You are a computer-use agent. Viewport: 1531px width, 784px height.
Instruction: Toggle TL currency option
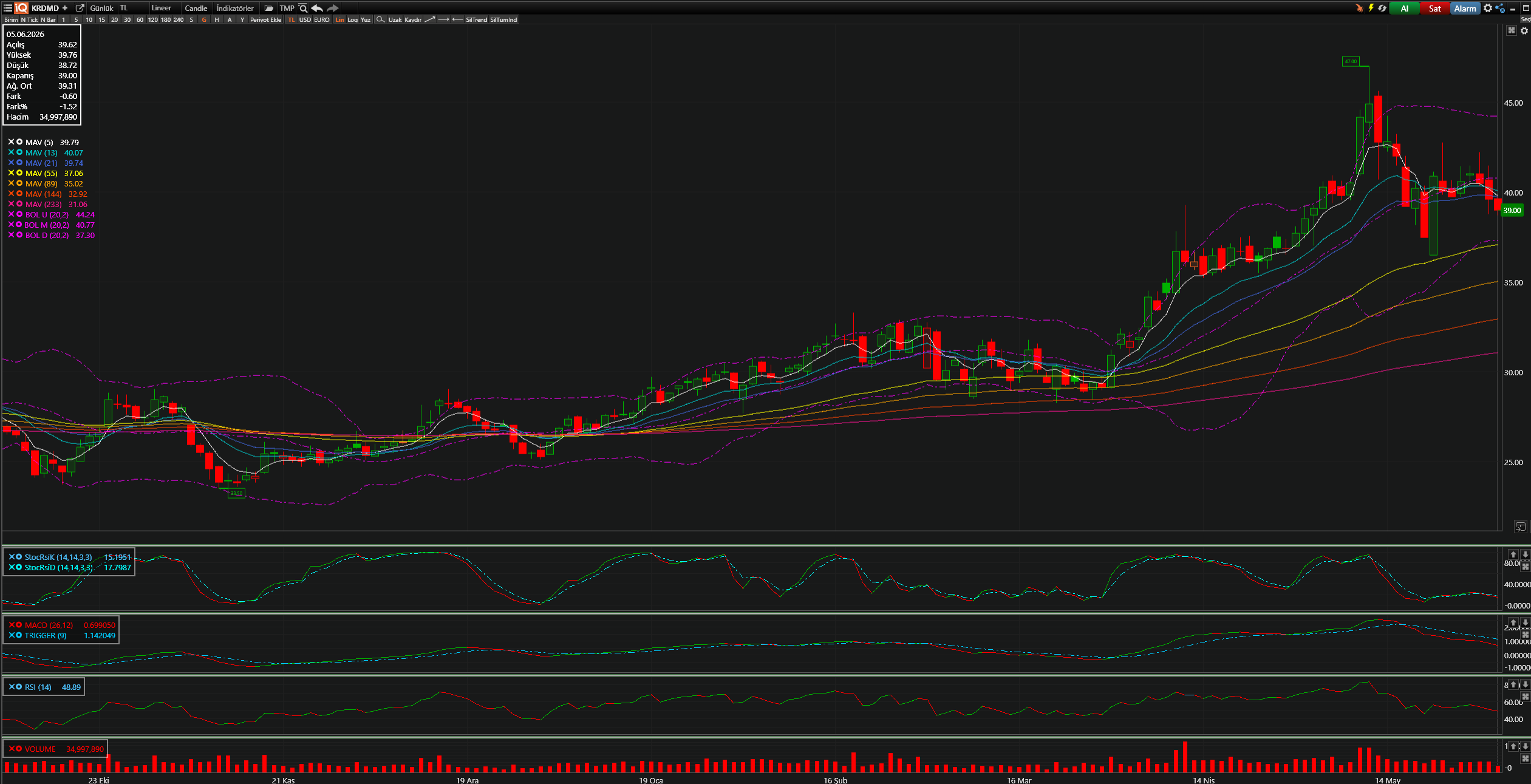(292, 19)
